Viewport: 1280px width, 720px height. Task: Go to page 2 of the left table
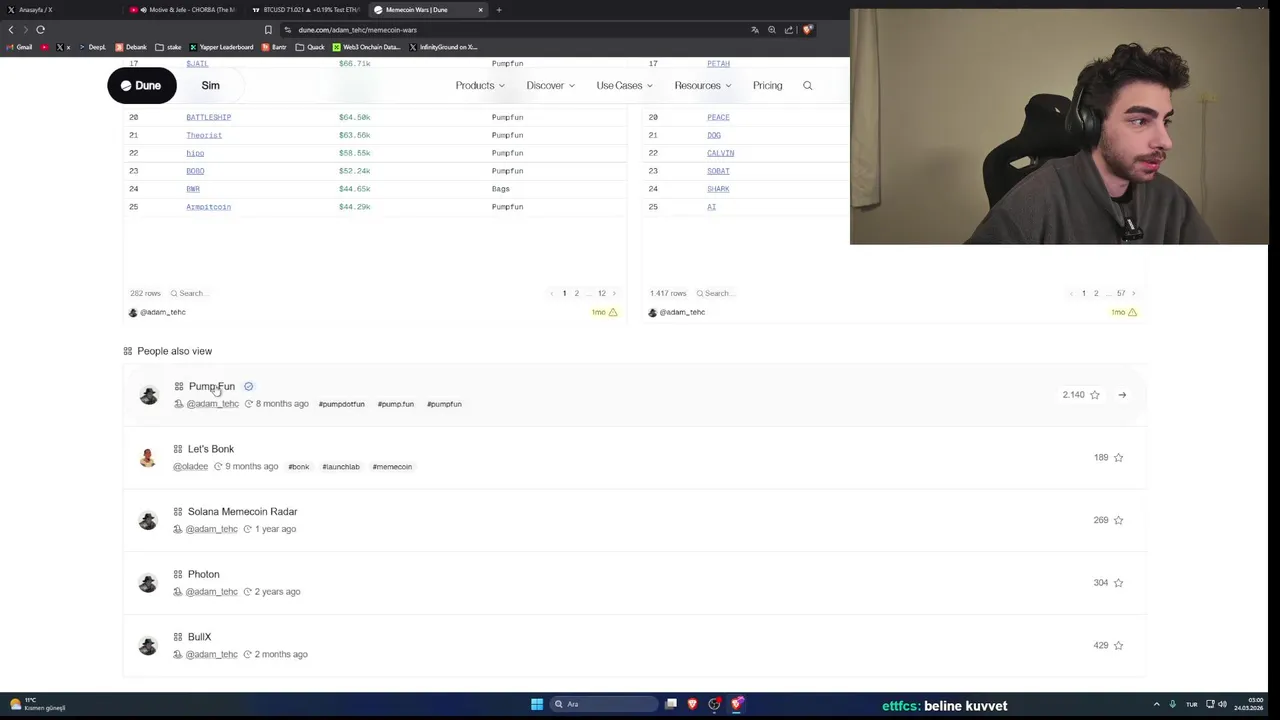click(577, 294)
